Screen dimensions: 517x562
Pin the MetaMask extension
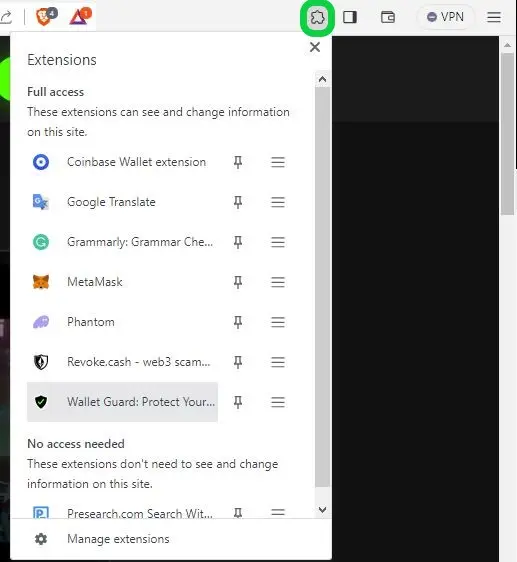(x=238, y=282)
